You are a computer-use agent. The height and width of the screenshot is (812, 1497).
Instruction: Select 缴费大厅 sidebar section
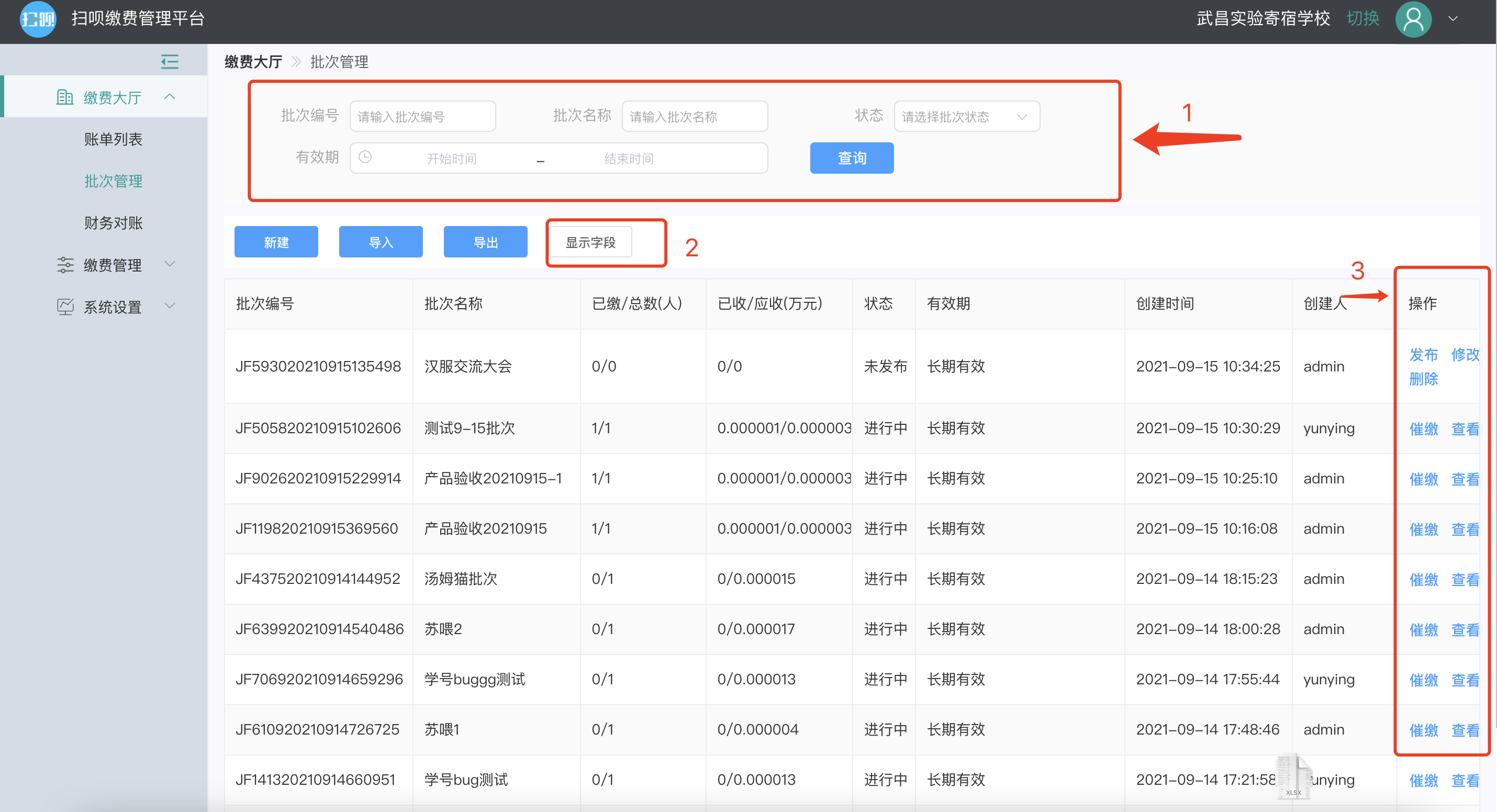(105, 97)
